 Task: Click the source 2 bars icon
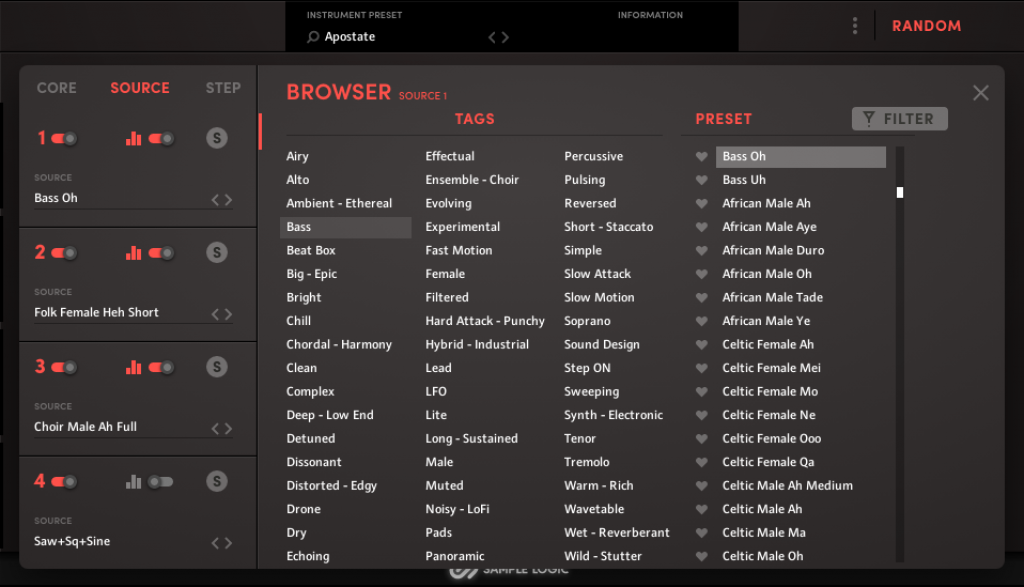tap(133, 252)
